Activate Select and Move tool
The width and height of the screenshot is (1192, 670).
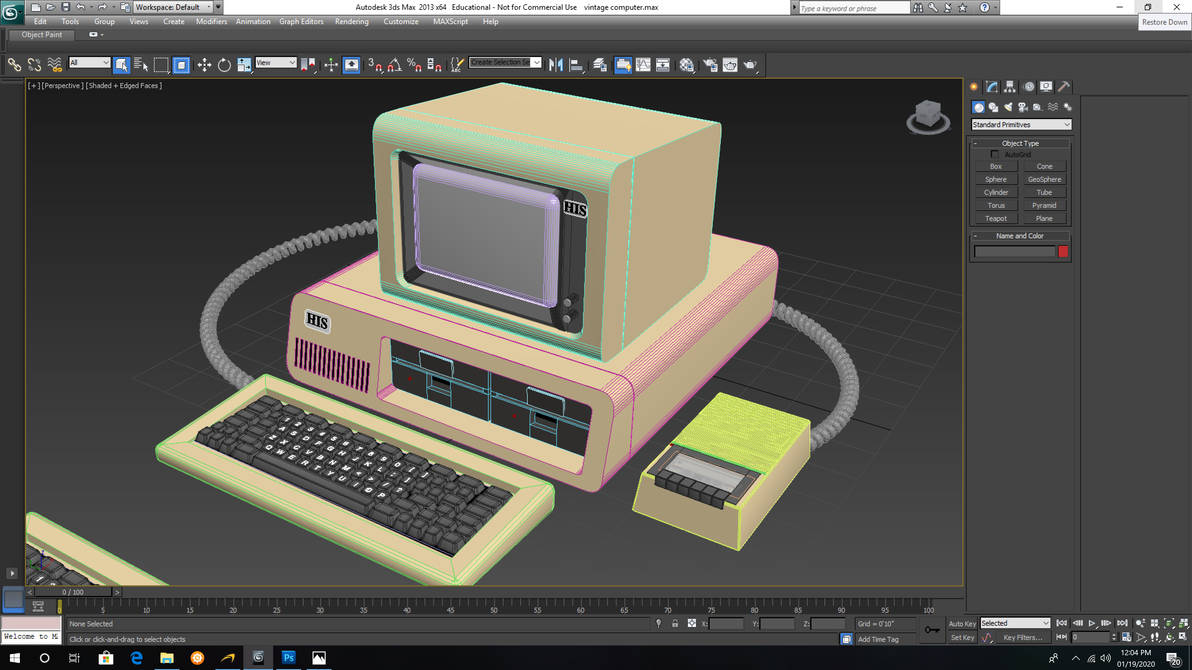point(204,65)
